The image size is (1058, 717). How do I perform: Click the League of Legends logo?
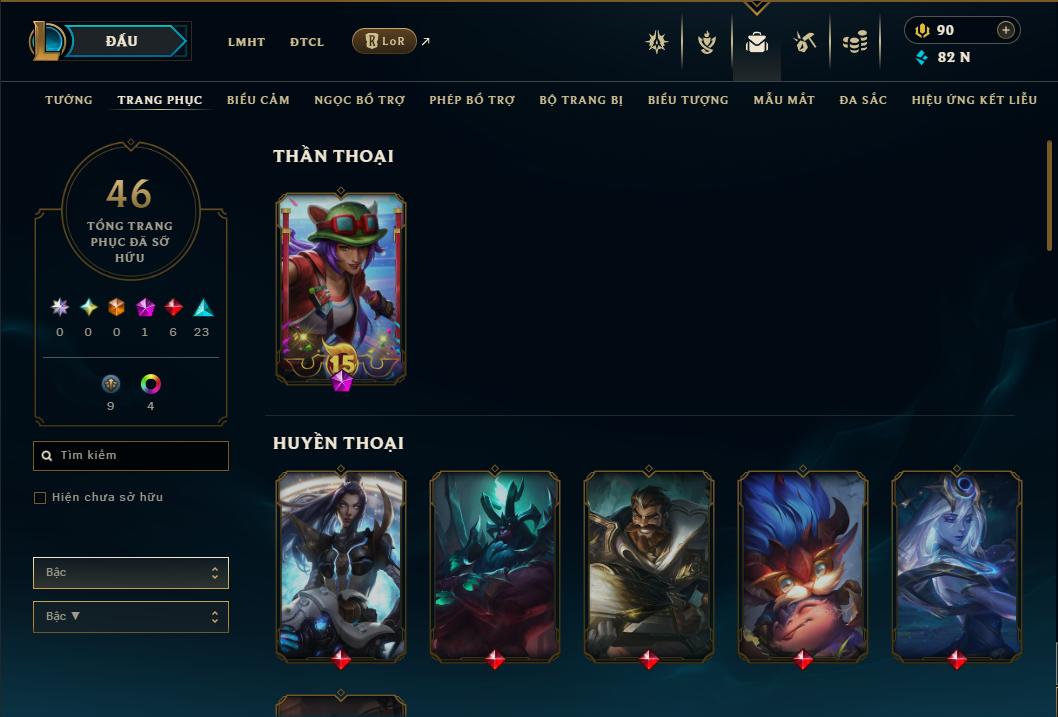click(46, 40)
